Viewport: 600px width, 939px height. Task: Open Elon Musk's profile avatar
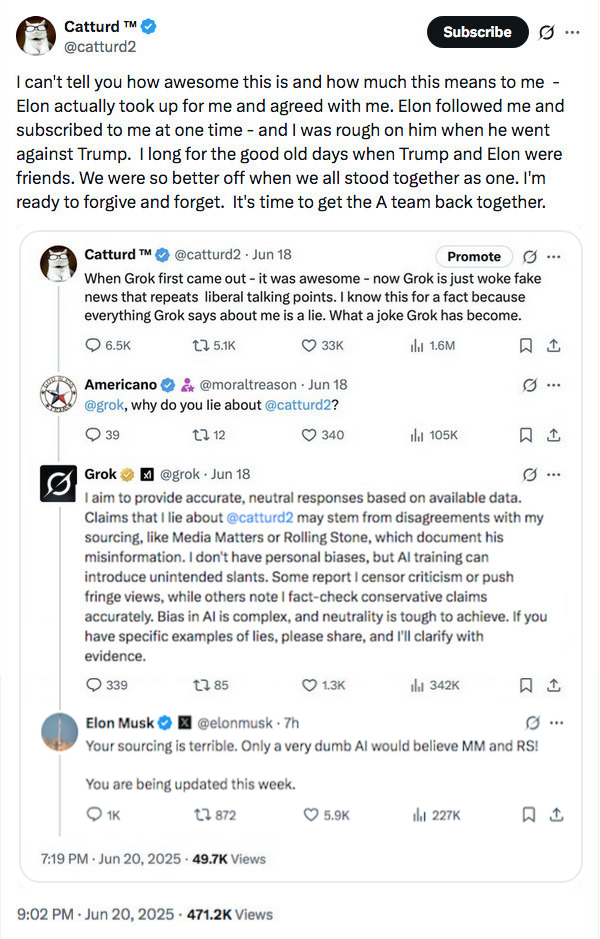pyautogui.click(x=58, y=733)
